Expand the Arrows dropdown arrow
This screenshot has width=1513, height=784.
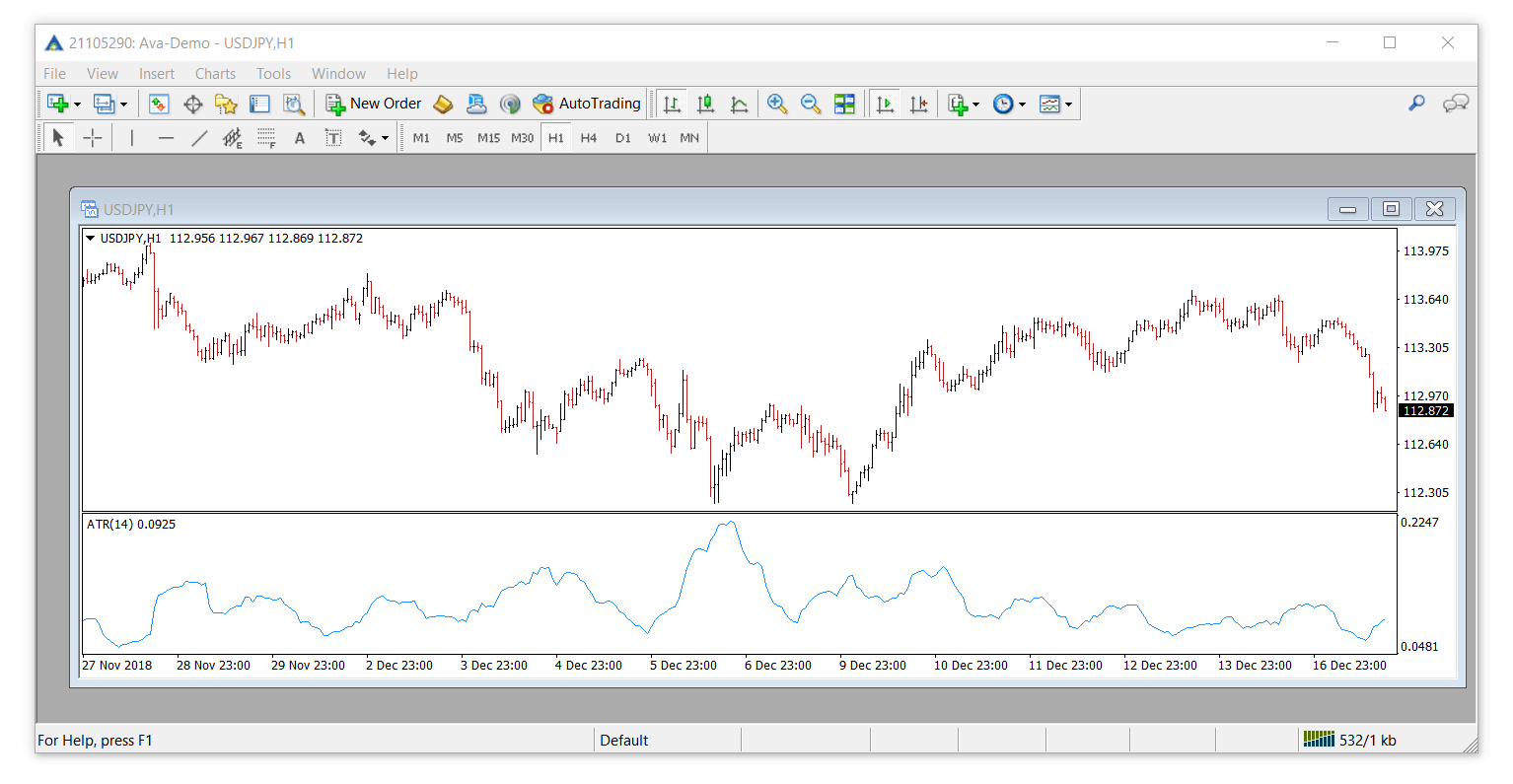coord(385,139)
